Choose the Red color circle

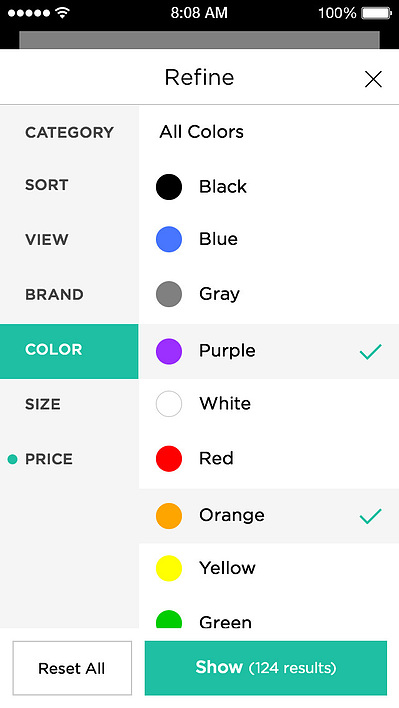[x=169, y=459]
